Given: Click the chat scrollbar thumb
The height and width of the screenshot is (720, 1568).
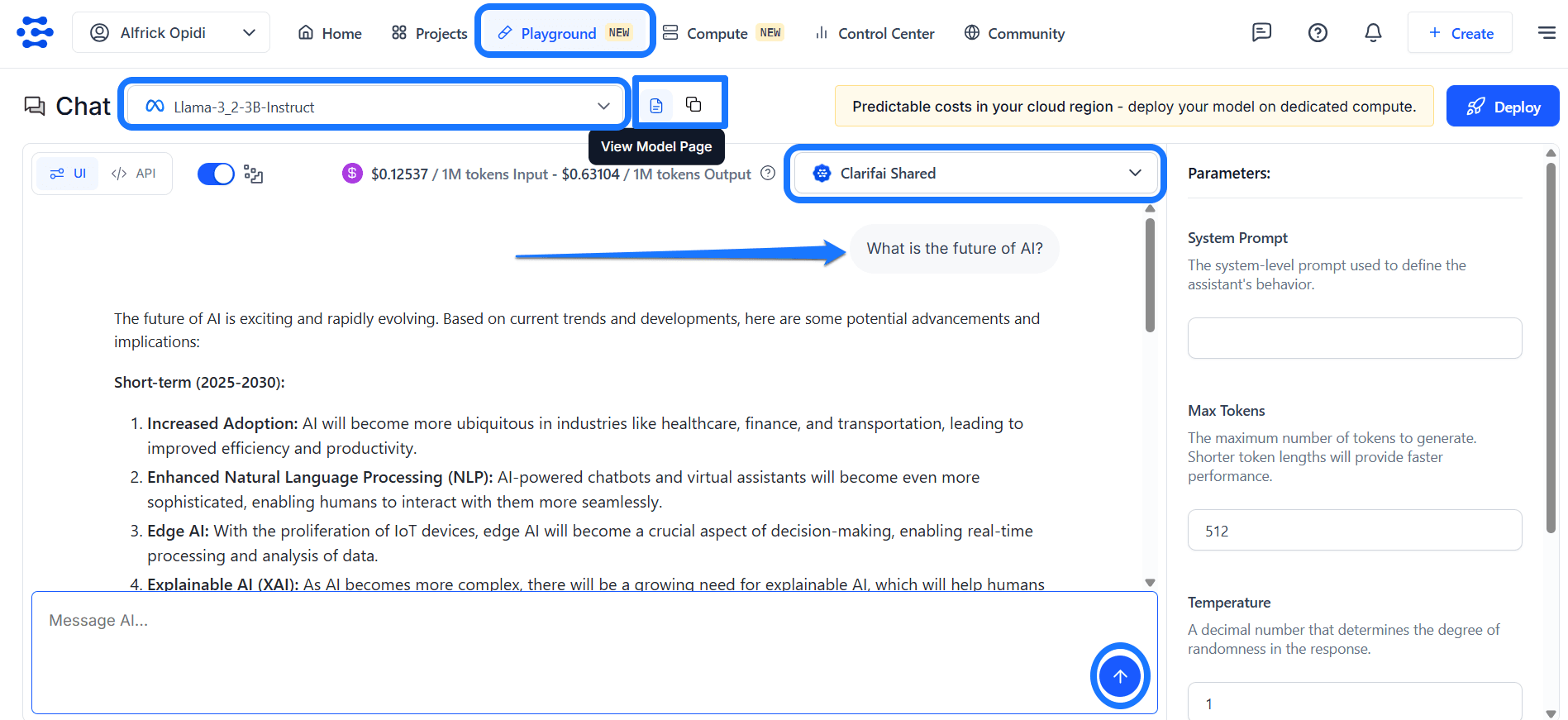Looking at the screenshot, I should (x=1150, y=275).
